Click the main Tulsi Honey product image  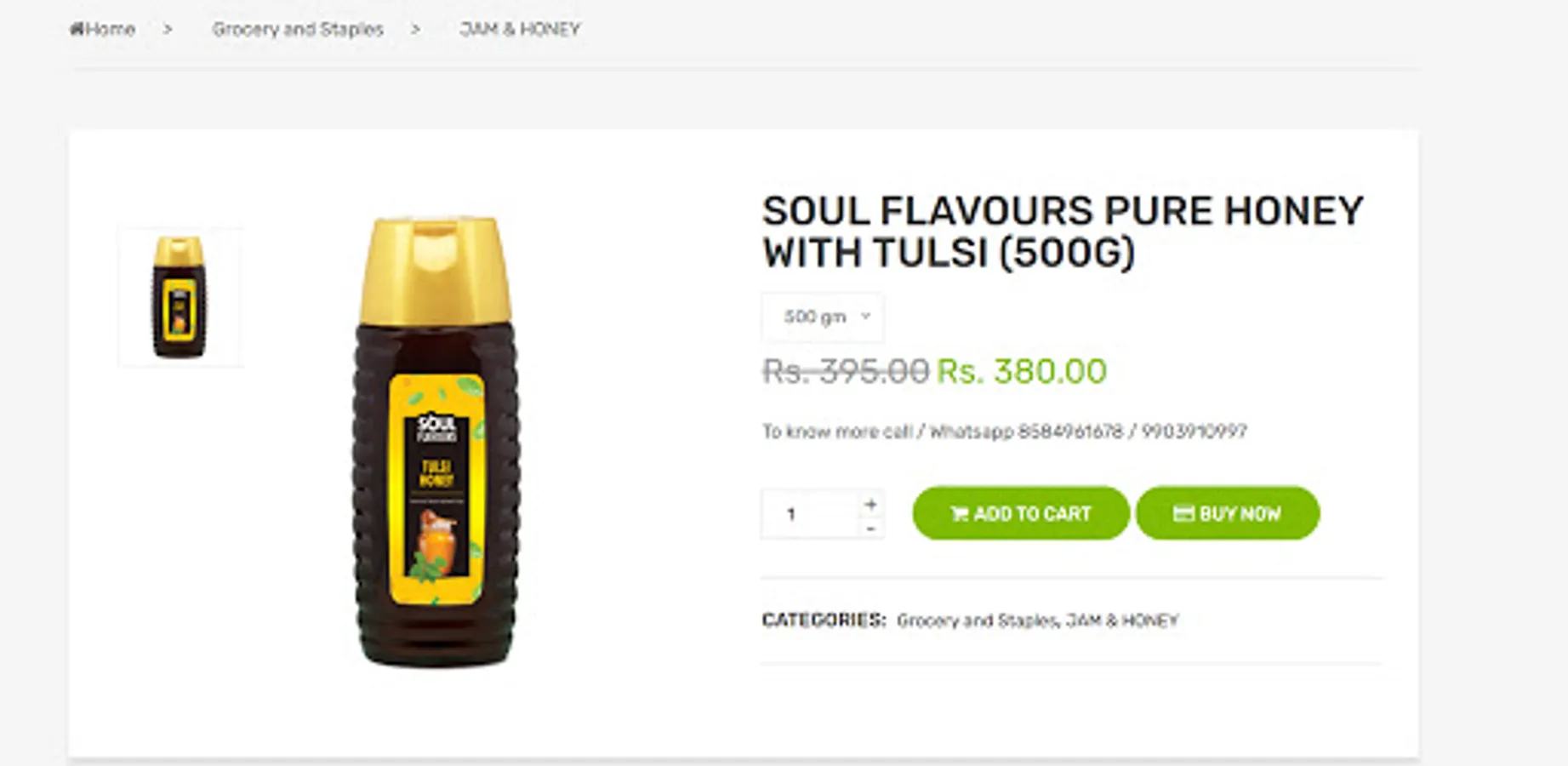click(436, 441)
